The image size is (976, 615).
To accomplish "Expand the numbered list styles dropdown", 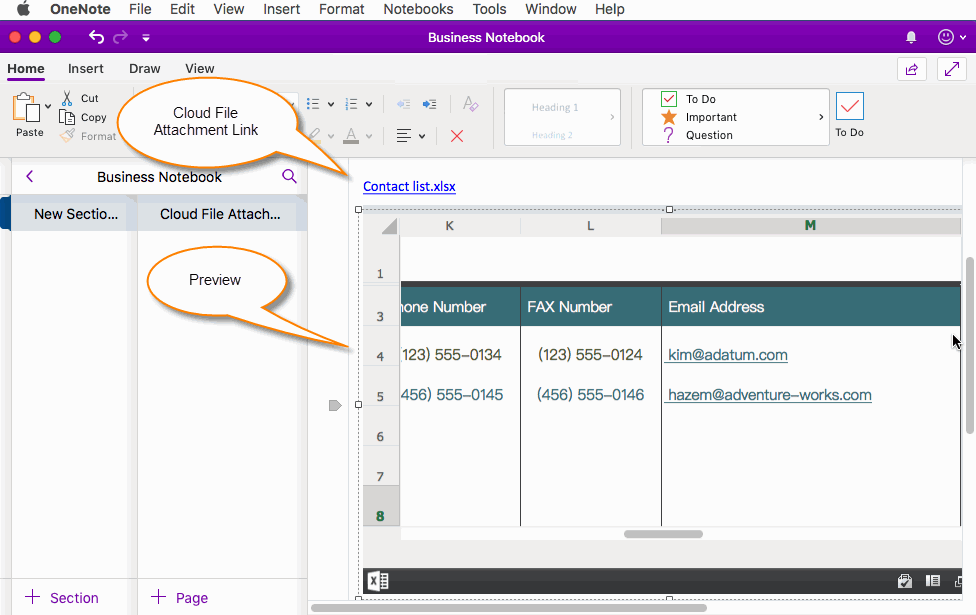I will pyautogui.click(x=369, y=105).
